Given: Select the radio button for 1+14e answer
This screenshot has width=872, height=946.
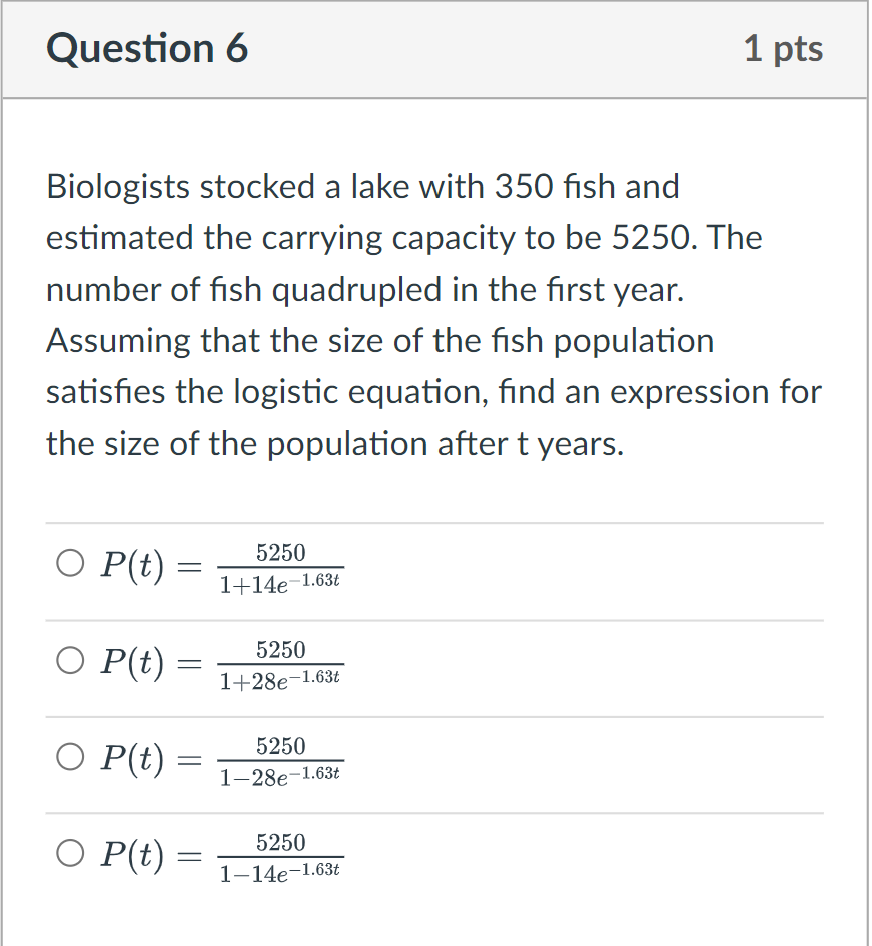Looking at the screenshot, I should pos(70,563).
